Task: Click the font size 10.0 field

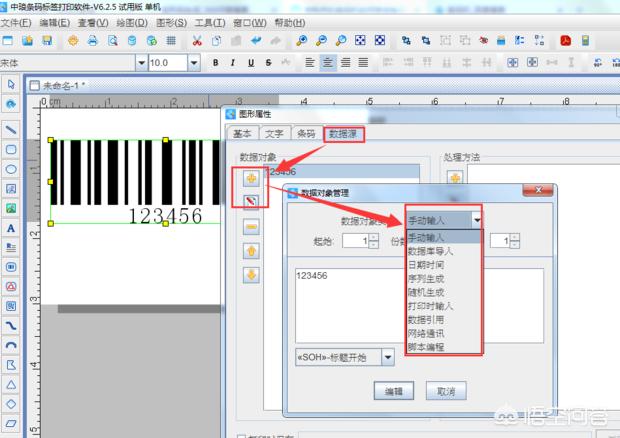Action: [x=168, y=63]
